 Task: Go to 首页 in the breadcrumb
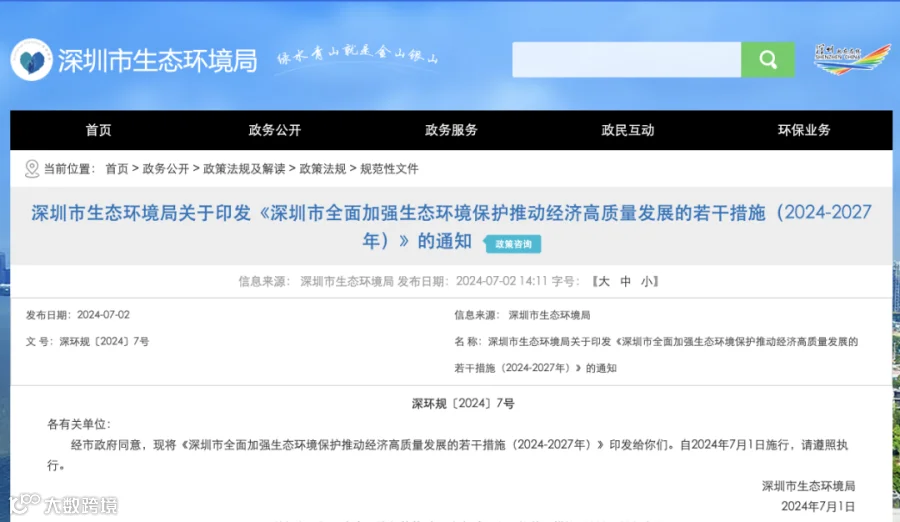[117, 169]
